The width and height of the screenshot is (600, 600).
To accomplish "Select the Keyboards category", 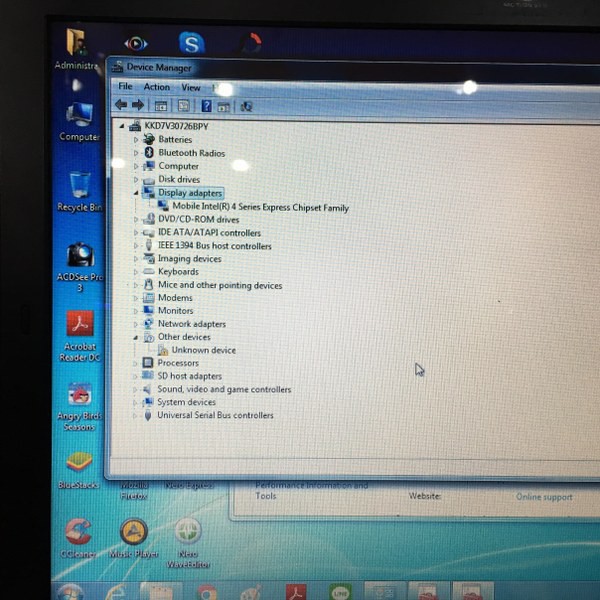I will [178, 272].
